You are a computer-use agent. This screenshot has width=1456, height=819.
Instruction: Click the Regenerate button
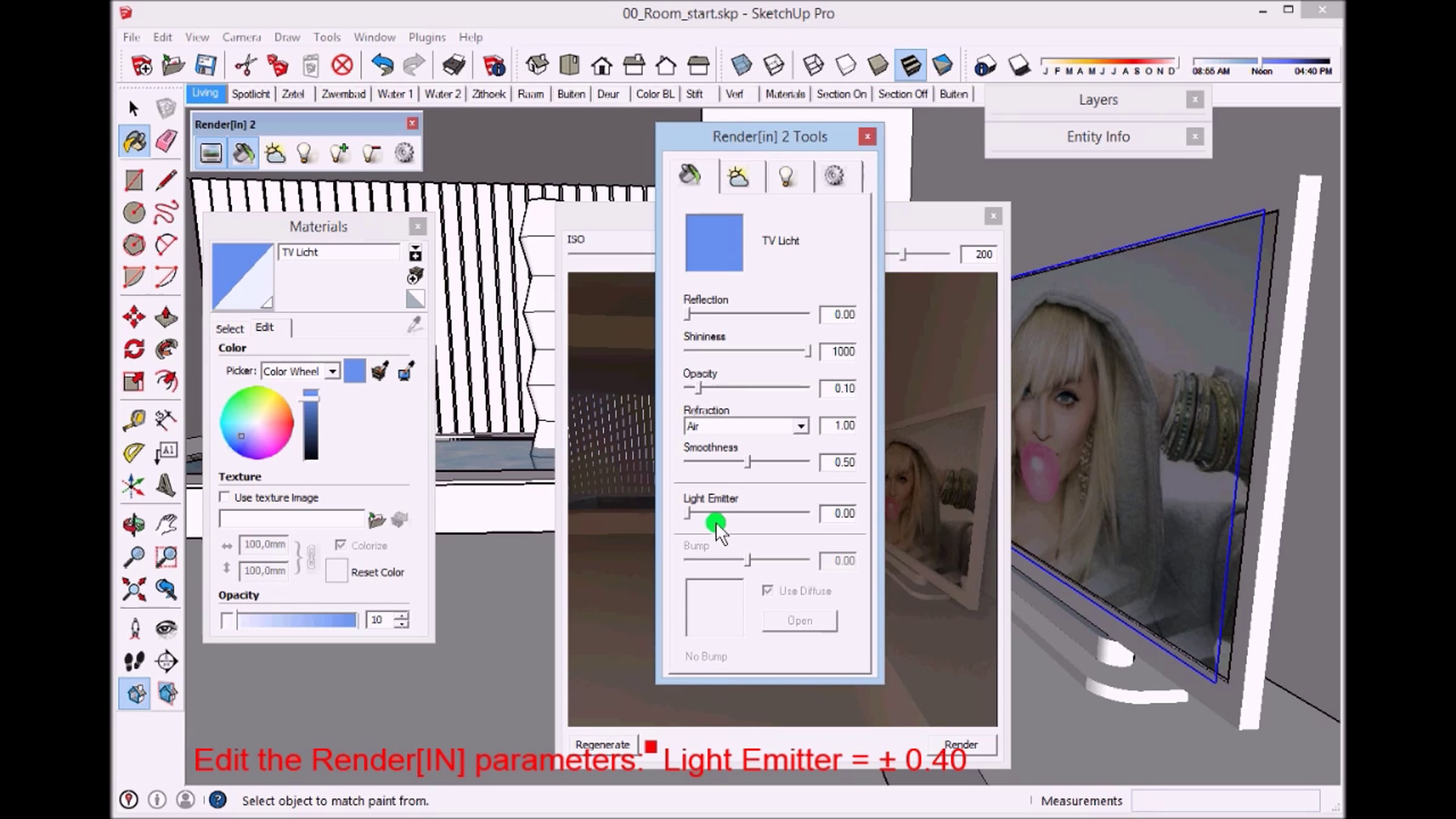coord(602,744)
